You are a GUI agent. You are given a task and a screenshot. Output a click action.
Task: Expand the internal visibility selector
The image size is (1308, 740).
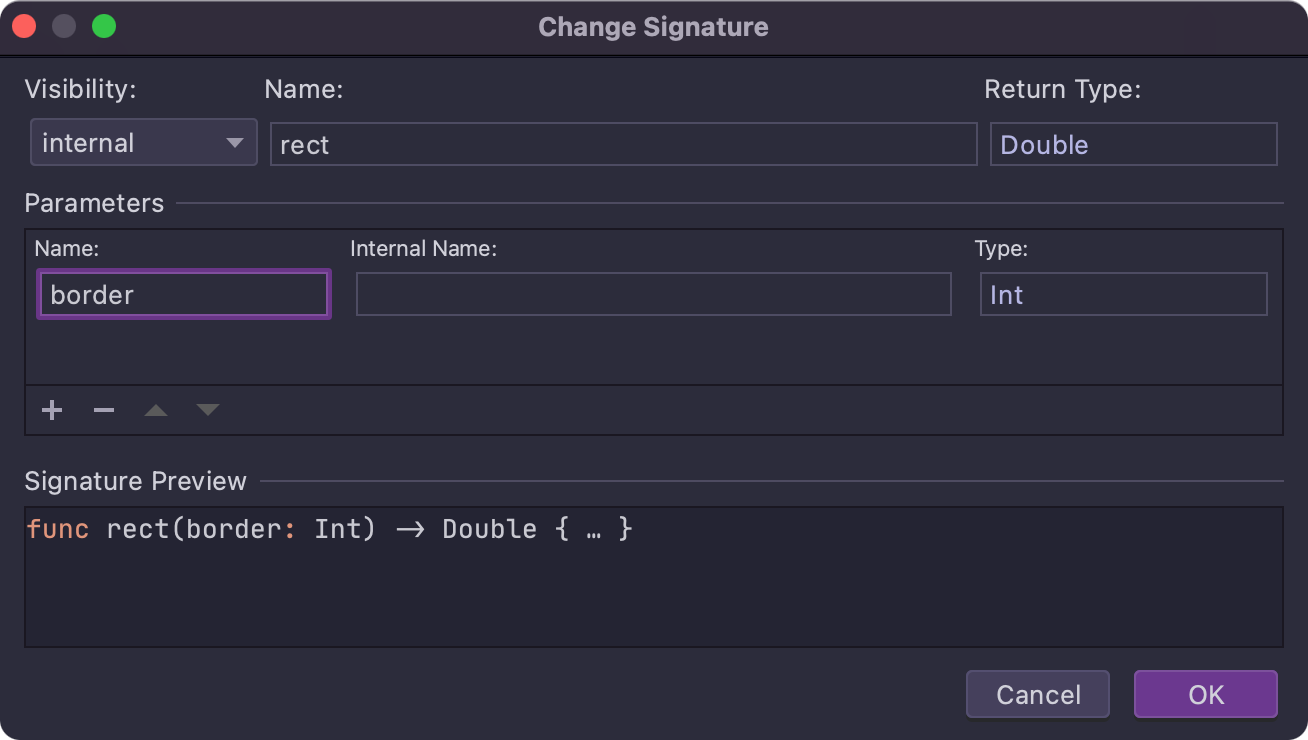coord(143,142)
